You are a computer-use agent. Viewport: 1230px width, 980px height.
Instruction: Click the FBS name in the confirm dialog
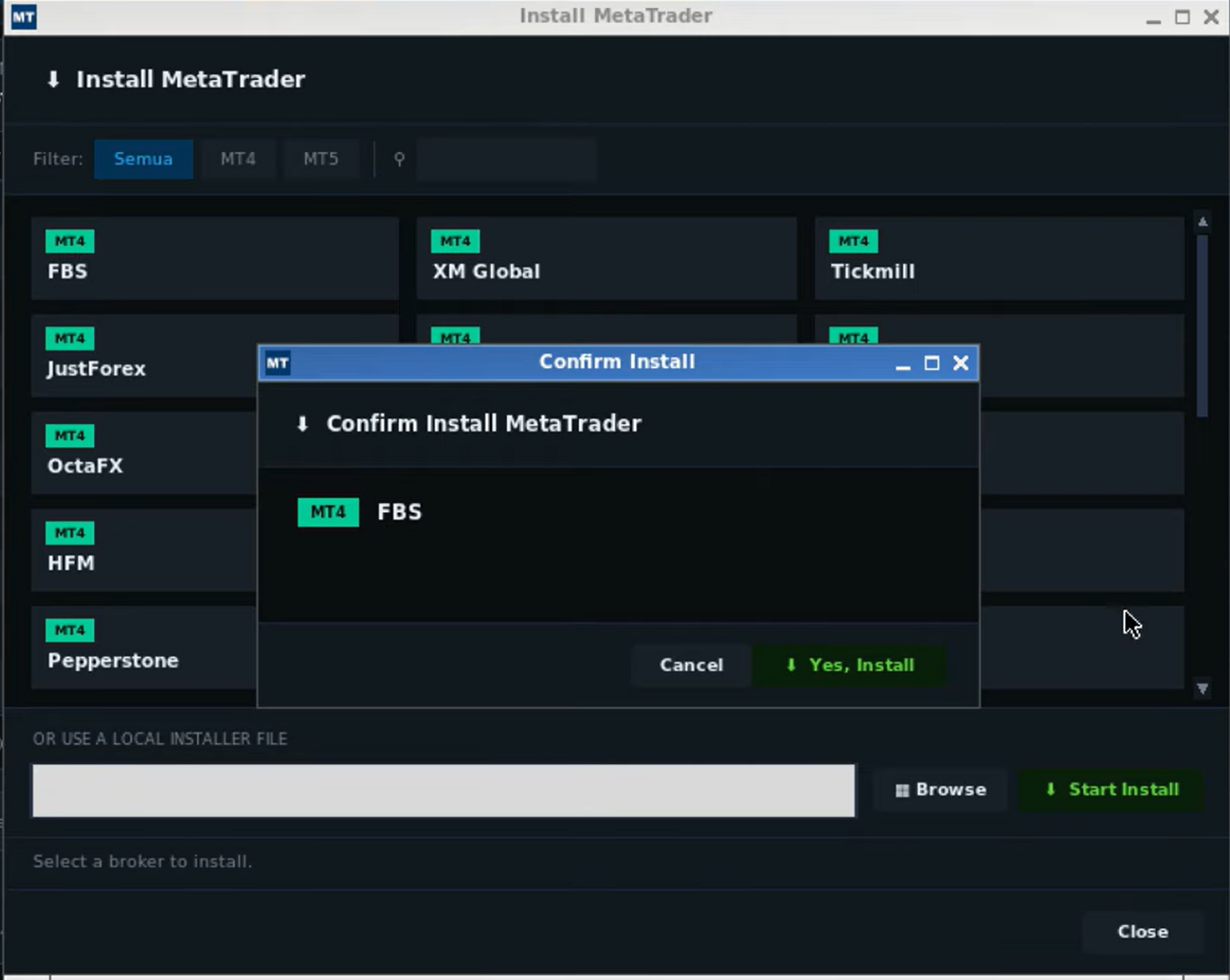click(x=400, y=512)
